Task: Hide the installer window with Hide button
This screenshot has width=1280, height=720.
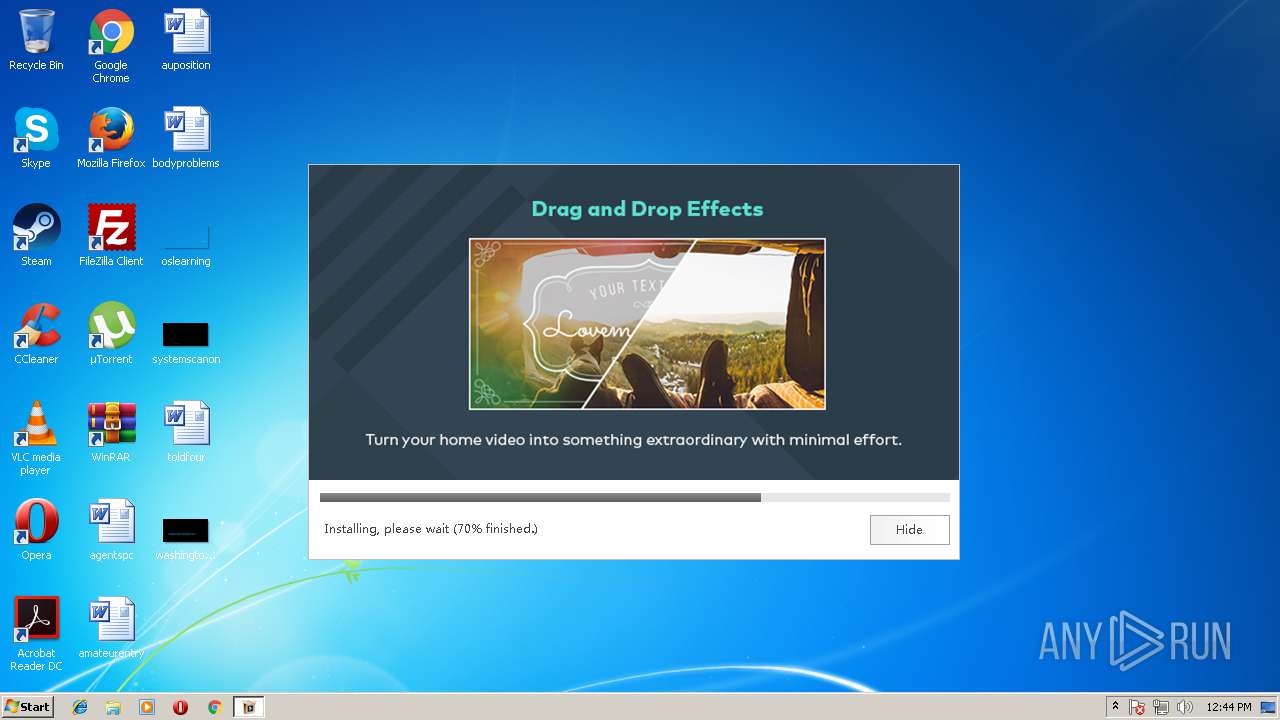Action: [x=909, y=530]
